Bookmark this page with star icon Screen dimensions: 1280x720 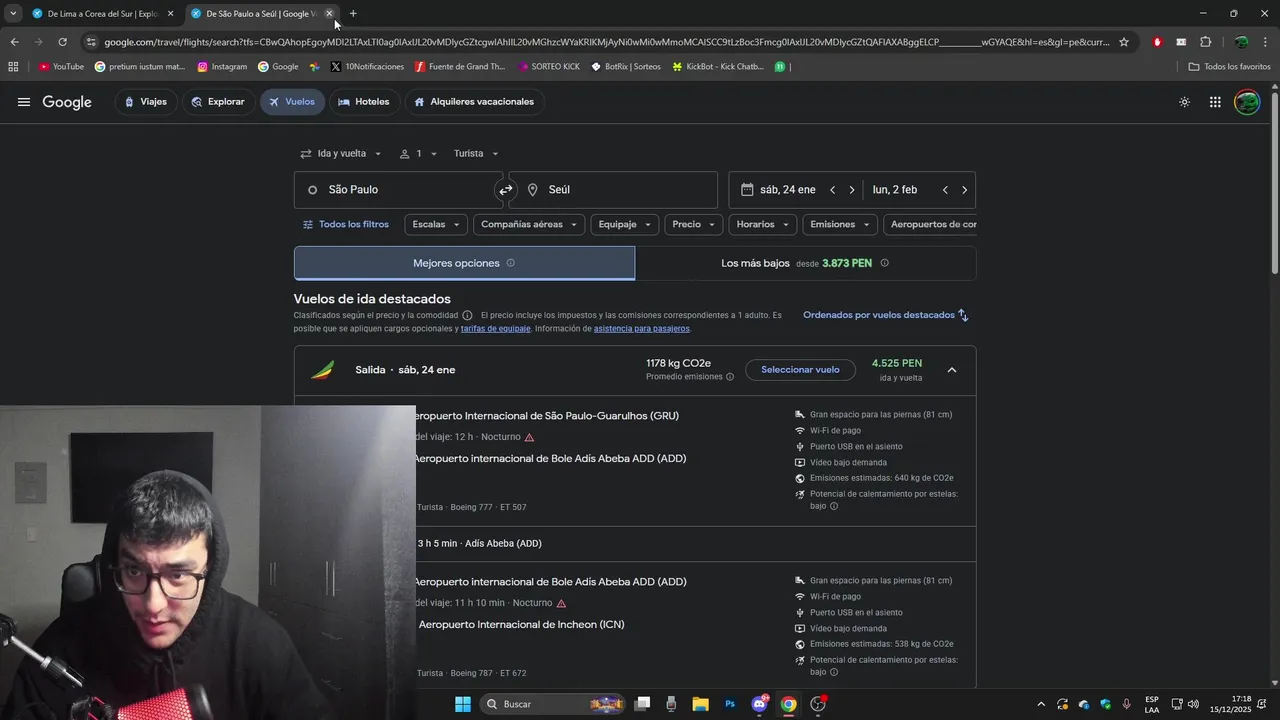(1124, 42)
